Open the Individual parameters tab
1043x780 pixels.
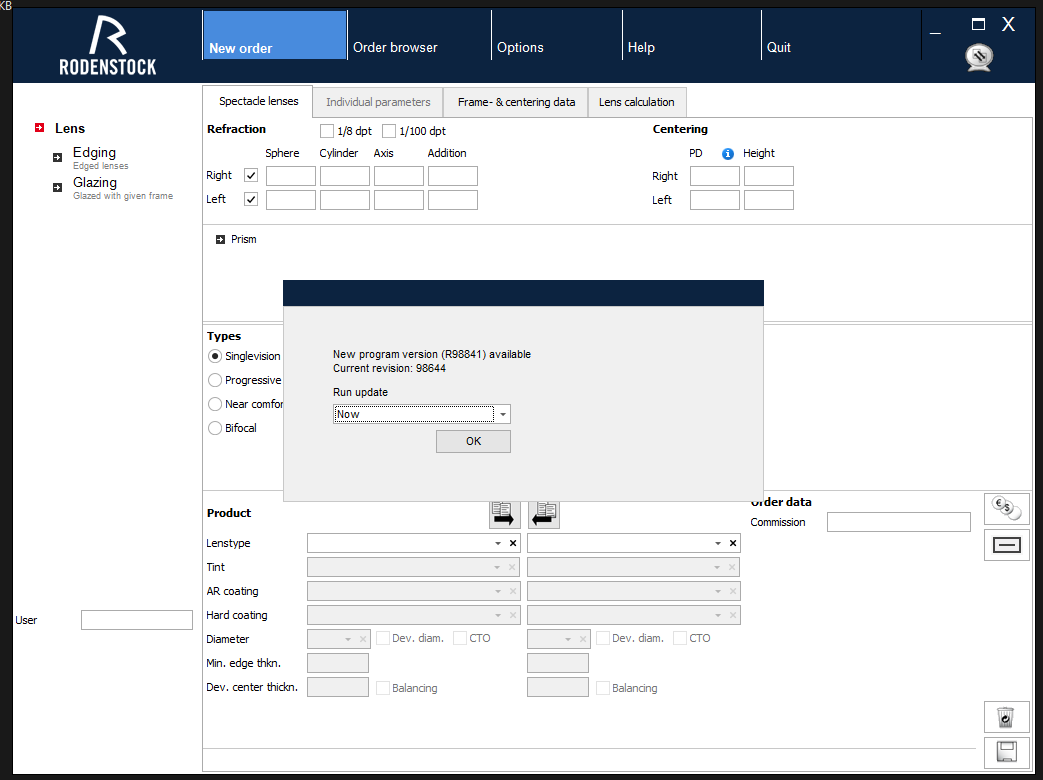coord(378,102)
